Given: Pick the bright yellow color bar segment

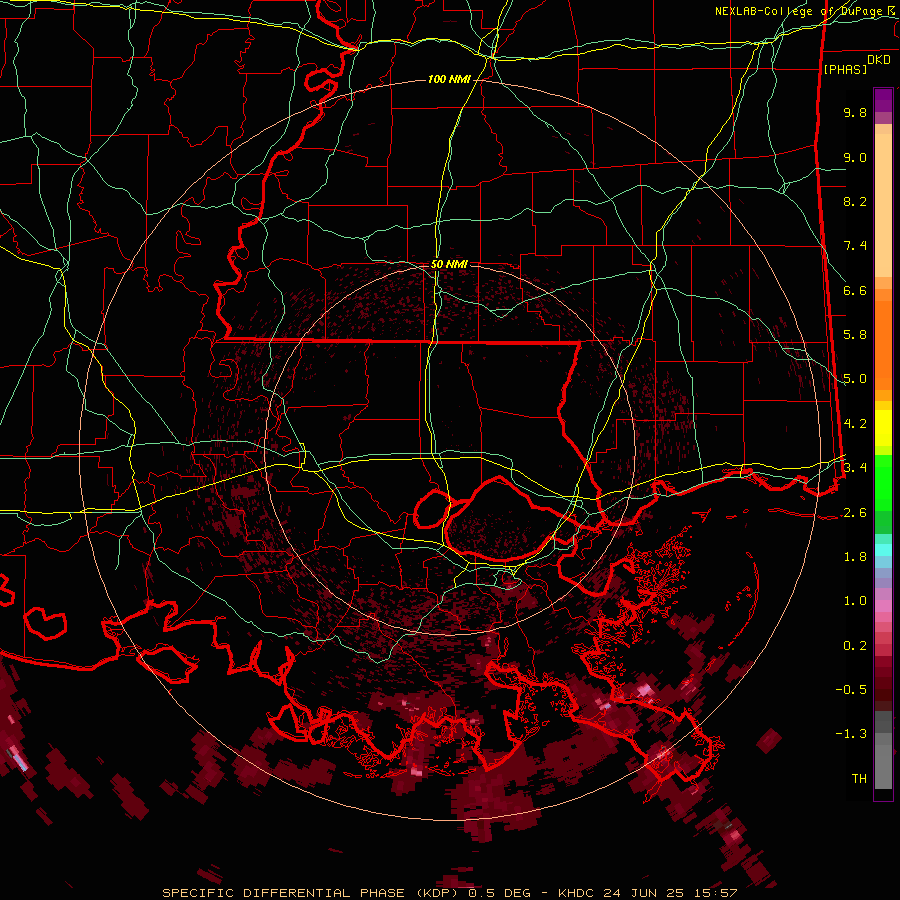Looking at the screenshot, I should click(x=883, y=428).
